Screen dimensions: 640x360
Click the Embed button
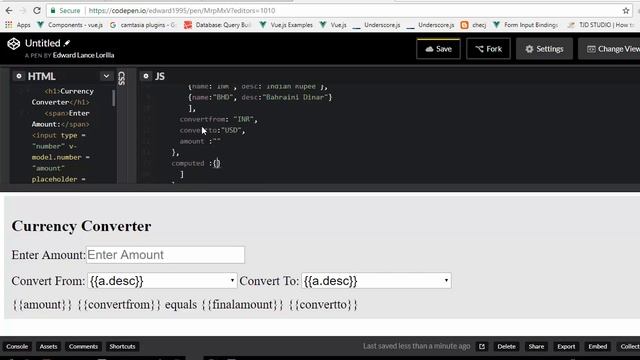(x=598, y=347)
